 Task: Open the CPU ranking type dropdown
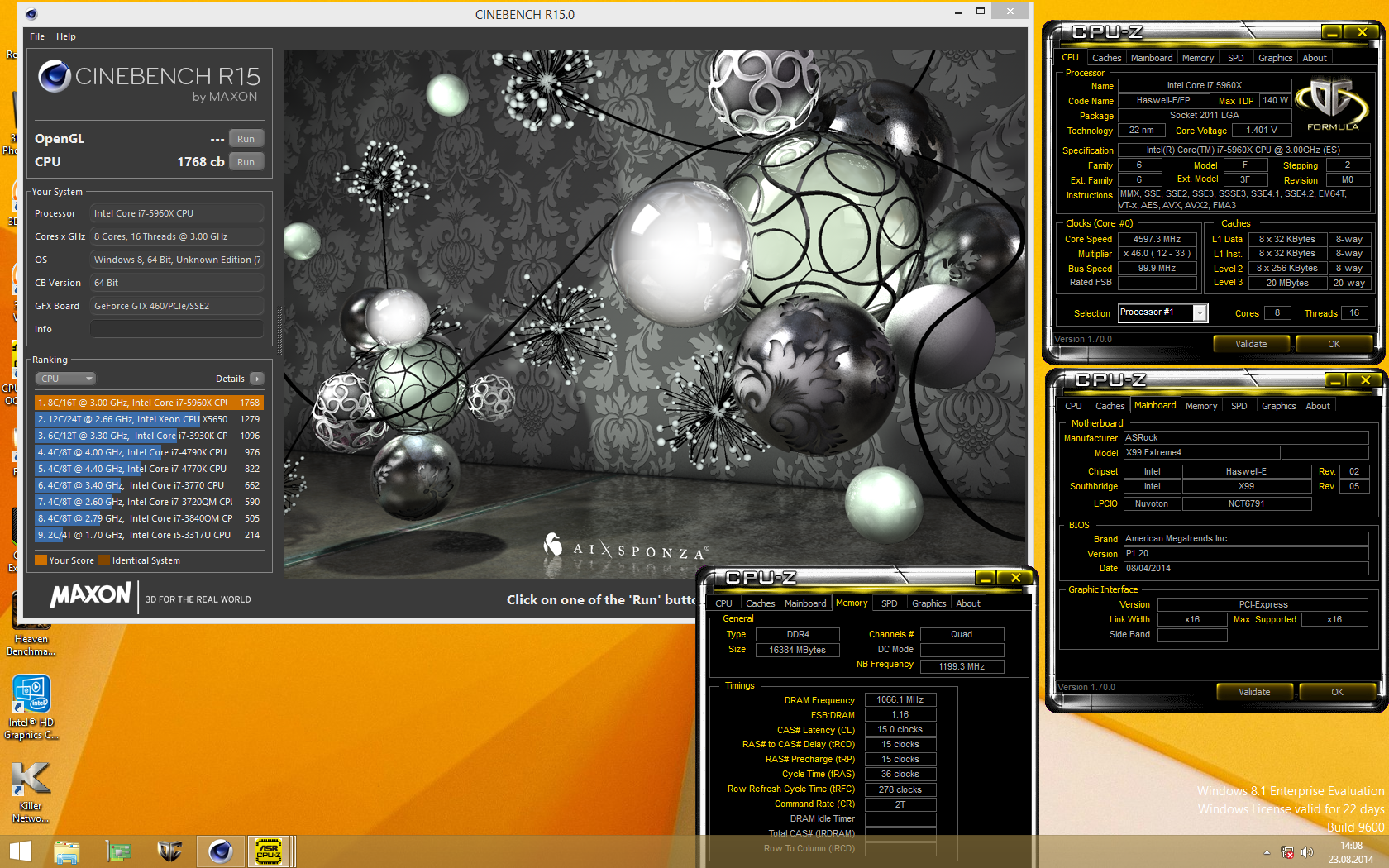click(66, 379)
